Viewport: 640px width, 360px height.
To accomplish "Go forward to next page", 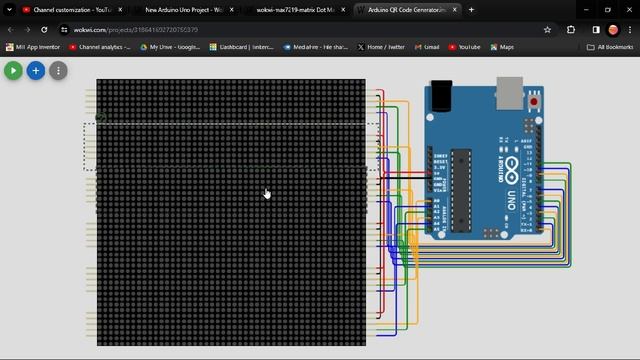I will pos(27,30).
